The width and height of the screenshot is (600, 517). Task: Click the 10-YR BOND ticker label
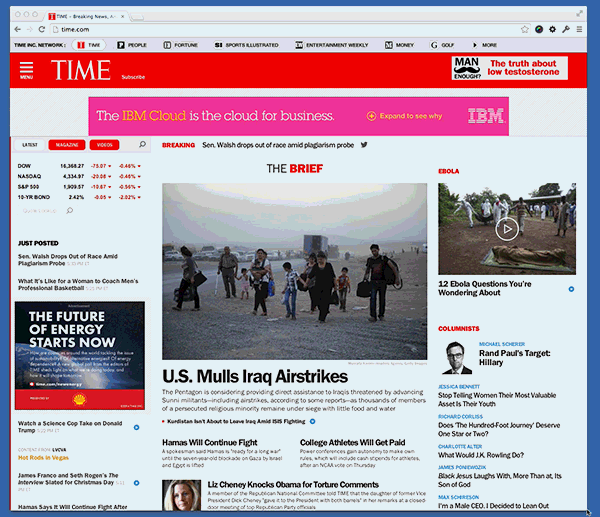click(34, 197)
